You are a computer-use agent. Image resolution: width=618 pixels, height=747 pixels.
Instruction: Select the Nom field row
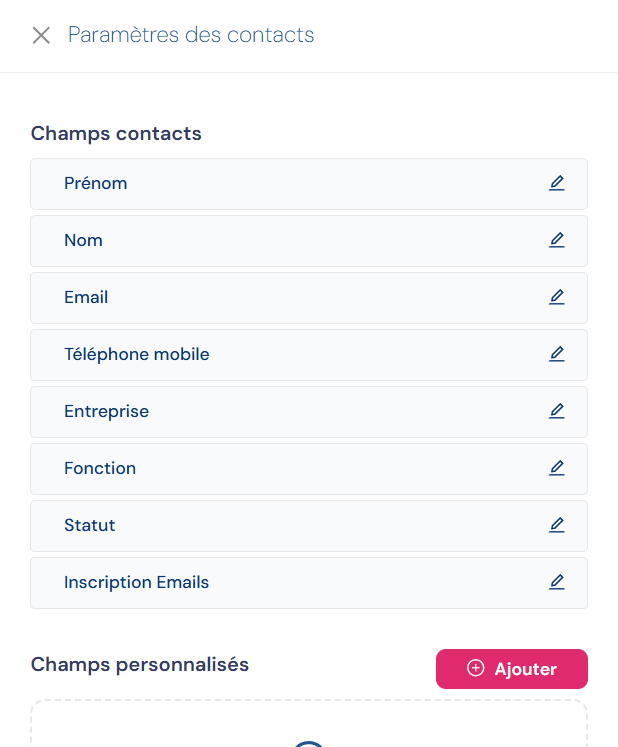300,241
